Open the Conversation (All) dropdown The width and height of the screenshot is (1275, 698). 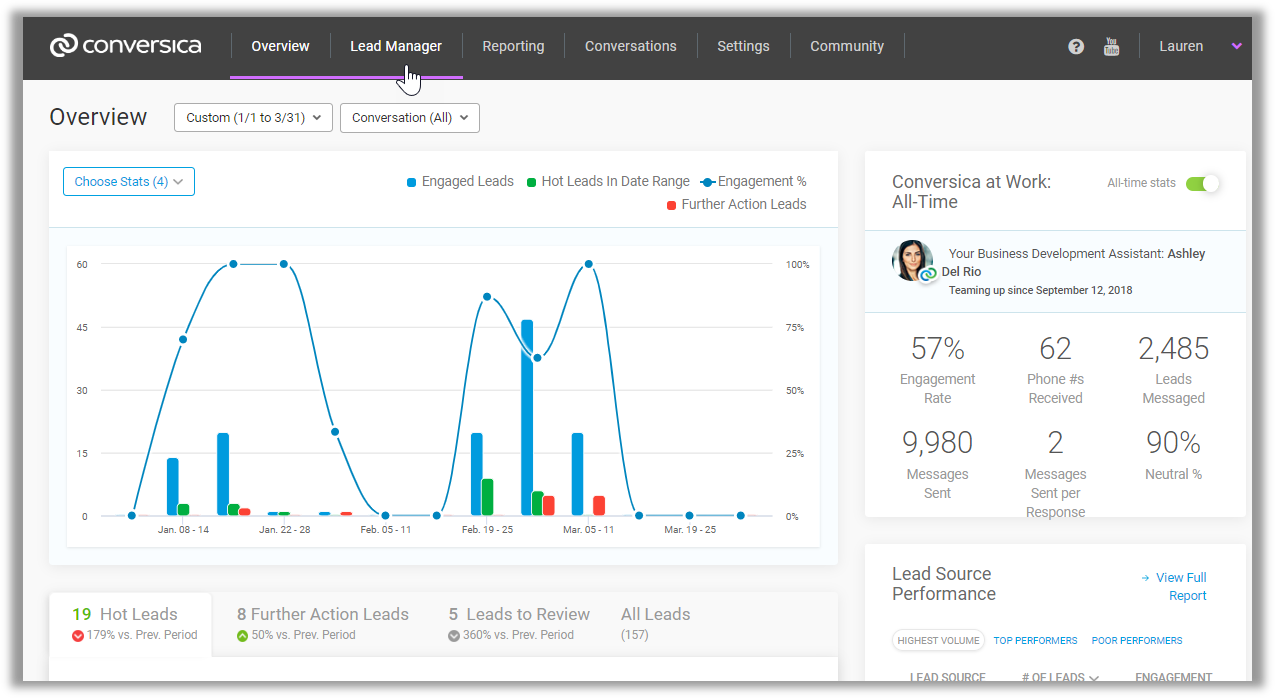click(x=410, y=118)
